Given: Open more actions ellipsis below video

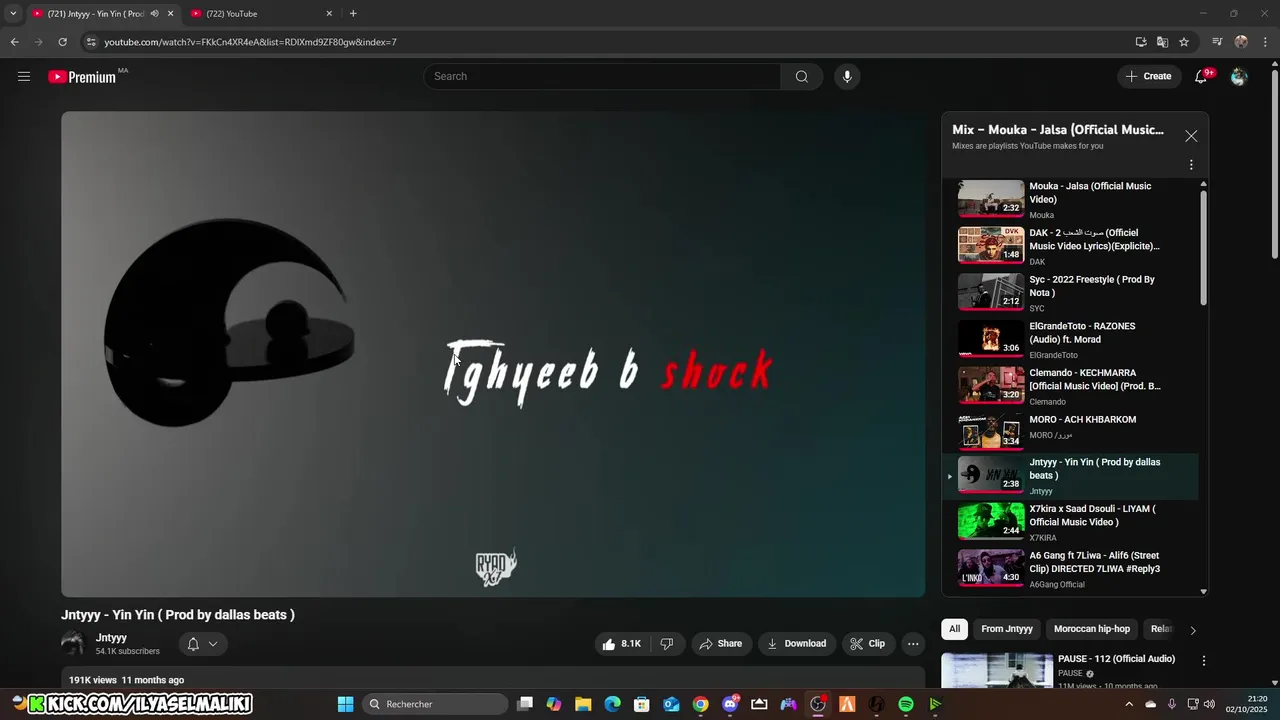Looking at the screenshot, I should 913,644.
